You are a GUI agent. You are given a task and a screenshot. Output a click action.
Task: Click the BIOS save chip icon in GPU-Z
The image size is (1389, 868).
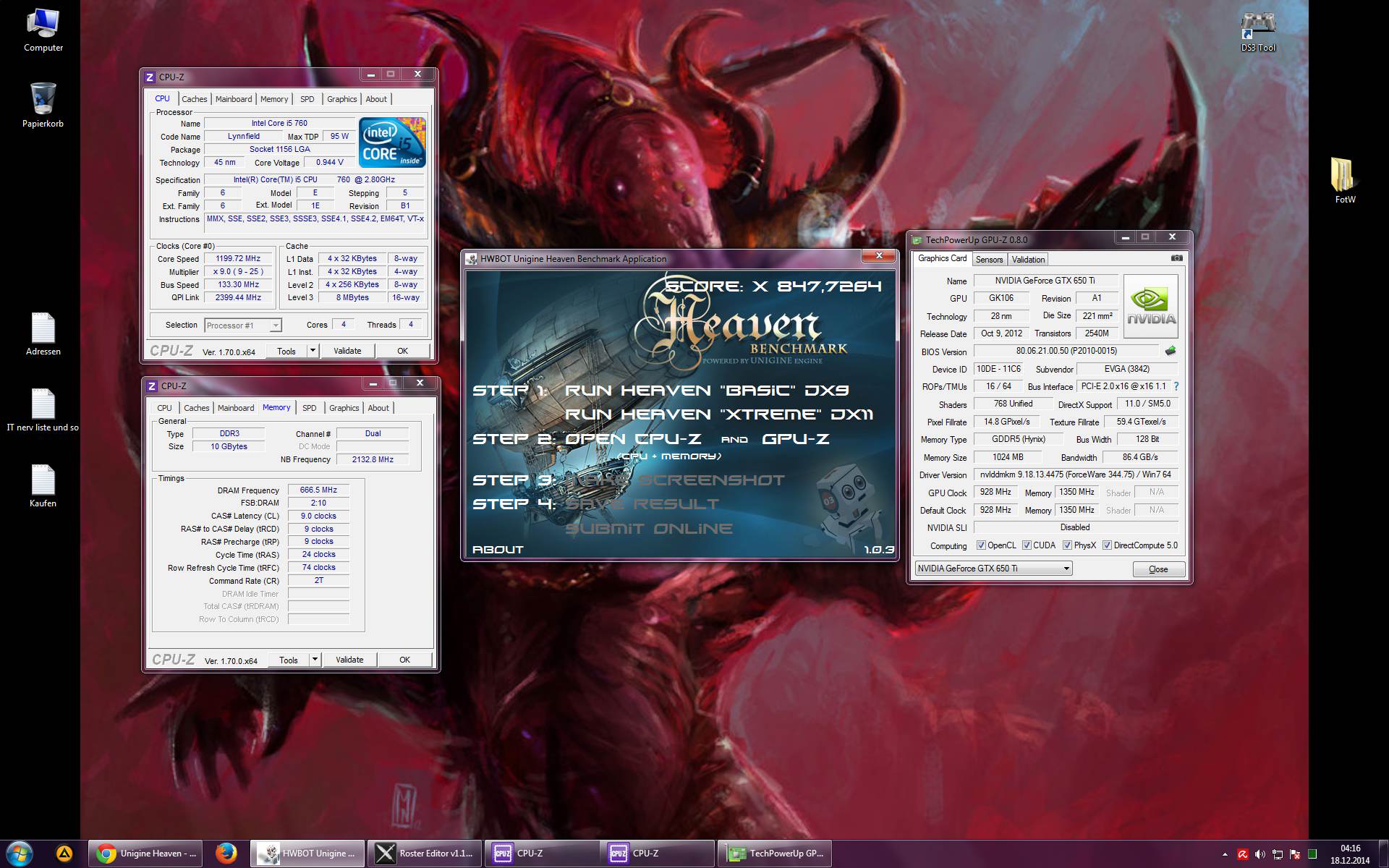pyautogui.click(x=1170, y=351)
